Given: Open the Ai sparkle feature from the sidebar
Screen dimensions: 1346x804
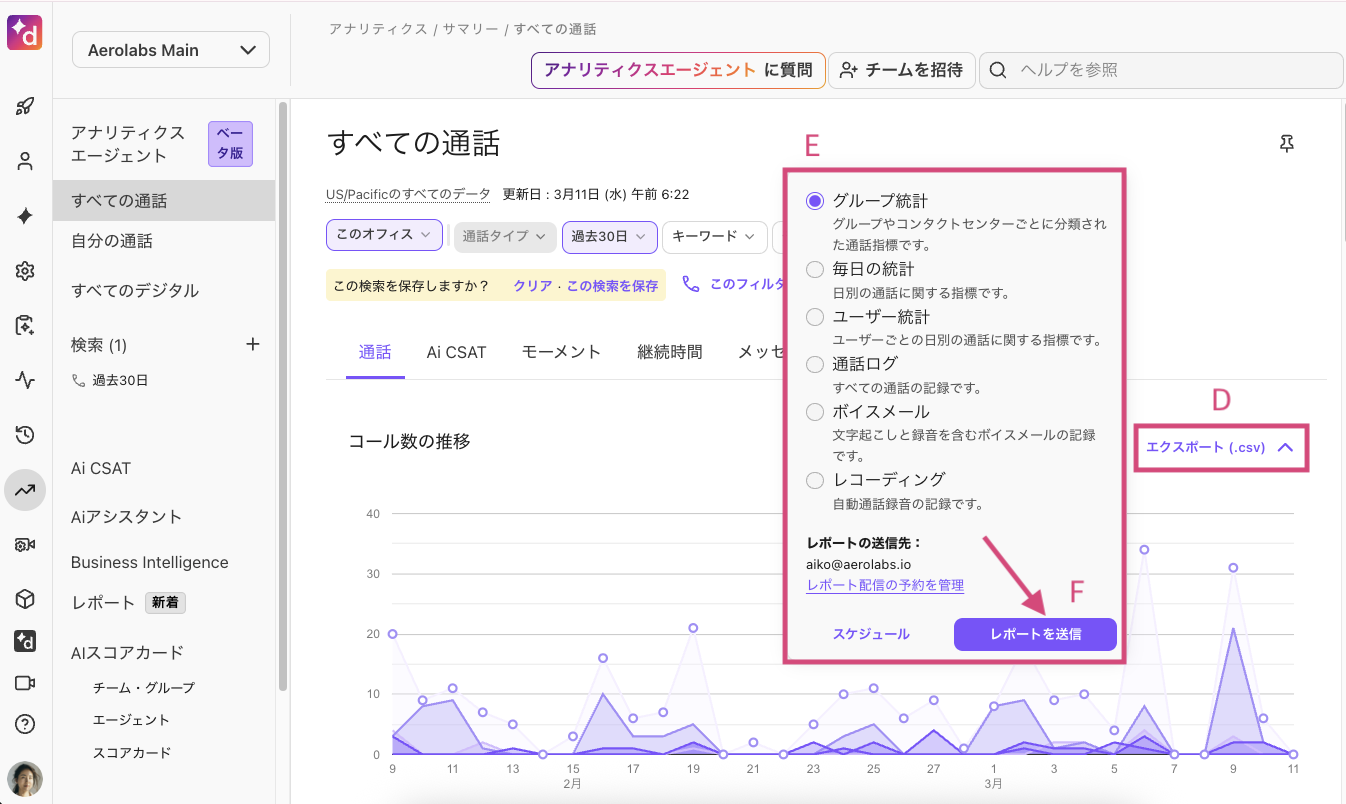Looking at the screenshot, I should (x=25, y=215).
